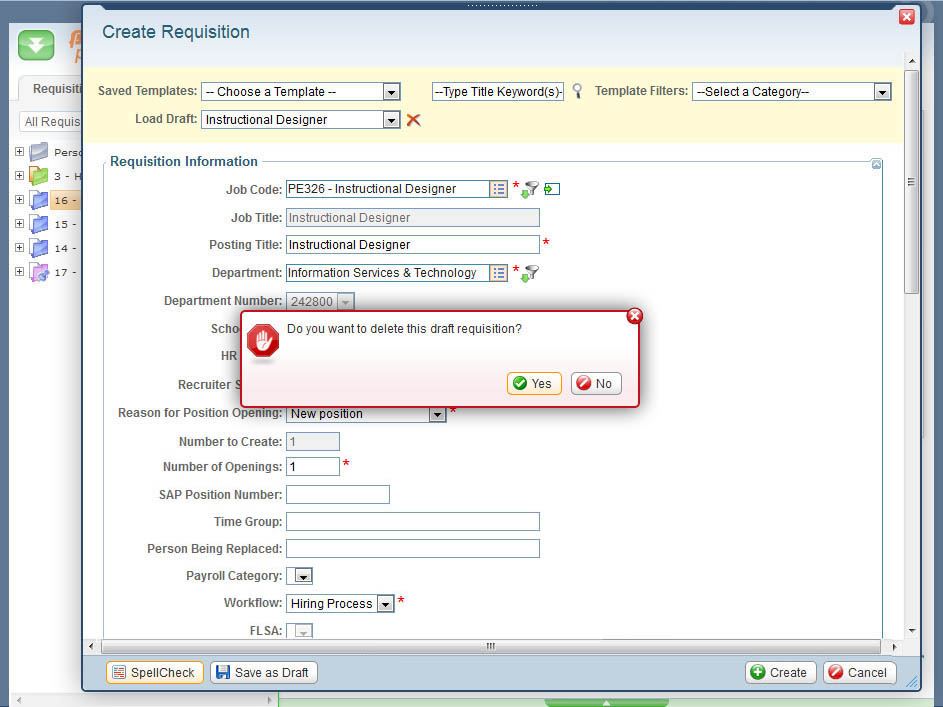Image resolution: width=943 pixels, height=707 pixels.
Task: Click the green arrow icon beside Job Code
Action: pyautogui.click(x=552, y=189)
